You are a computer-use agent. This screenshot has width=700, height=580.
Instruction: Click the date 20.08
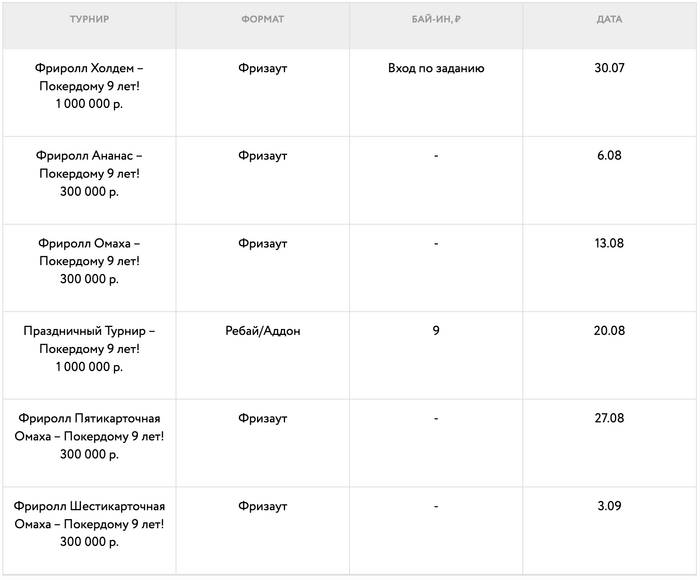click(x=609, y=331)
